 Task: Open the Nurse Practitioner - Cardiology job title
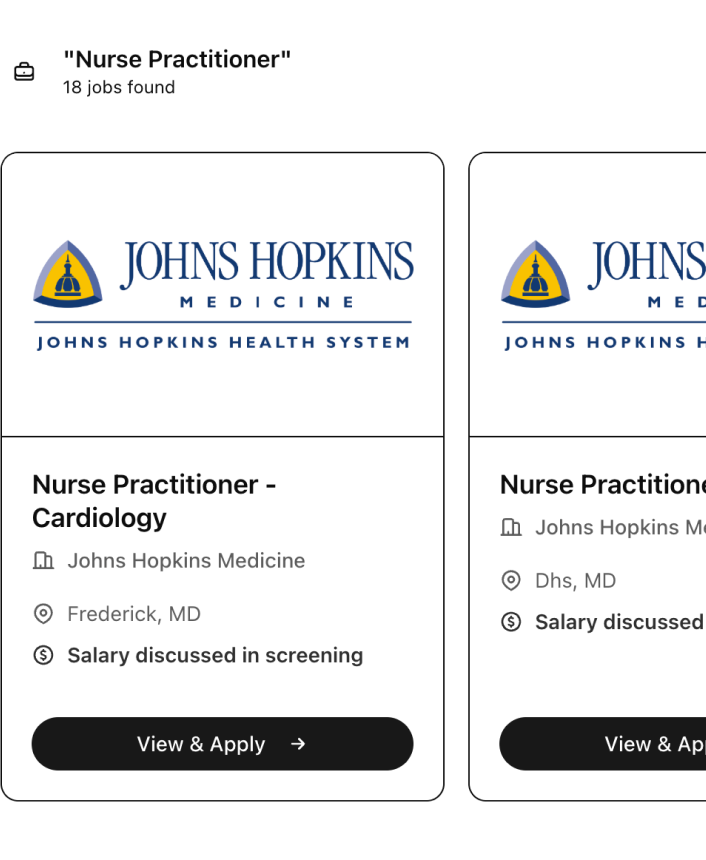click(154, 501)
